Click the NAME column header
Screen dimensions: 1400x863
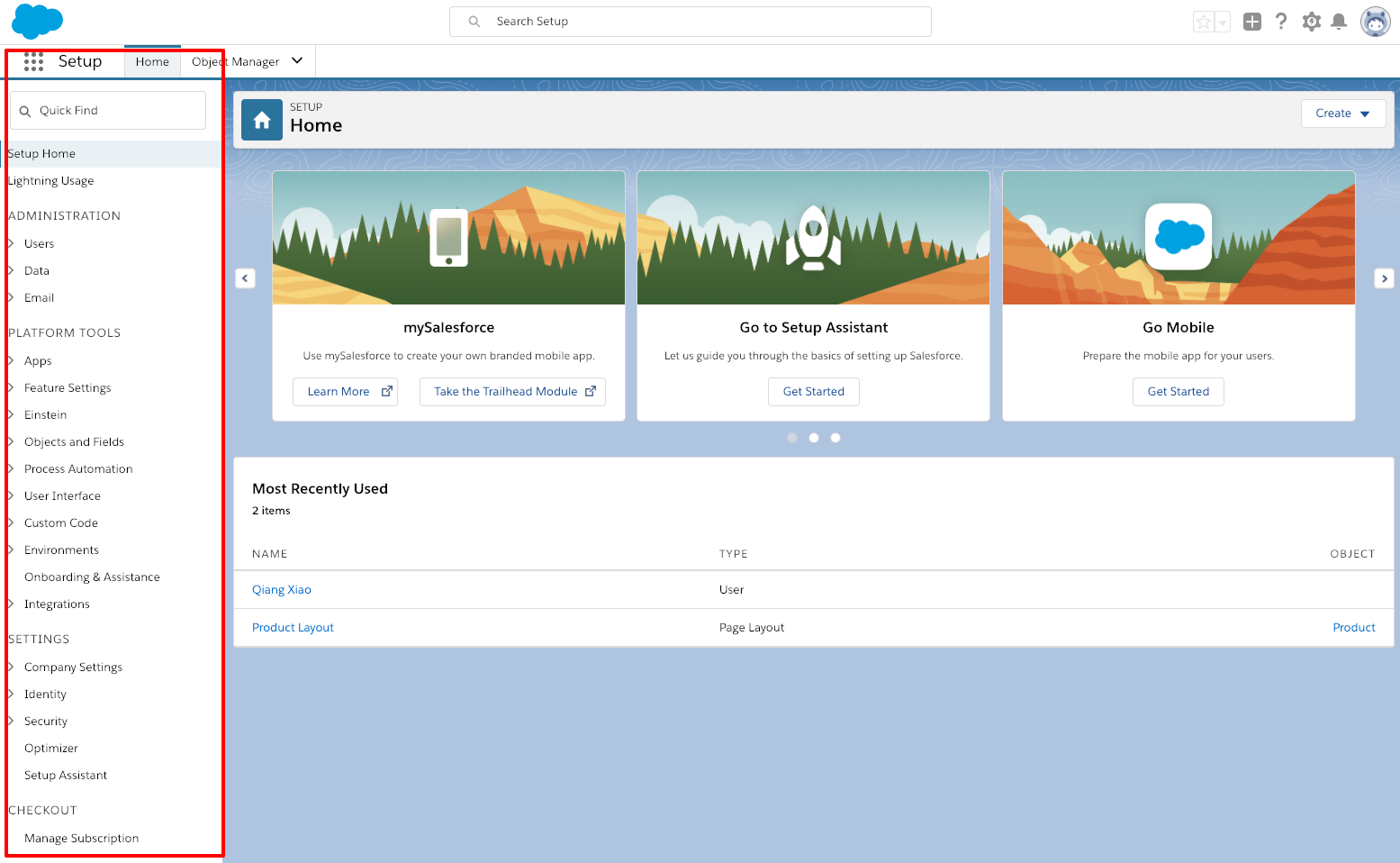[x=270, y=554]
